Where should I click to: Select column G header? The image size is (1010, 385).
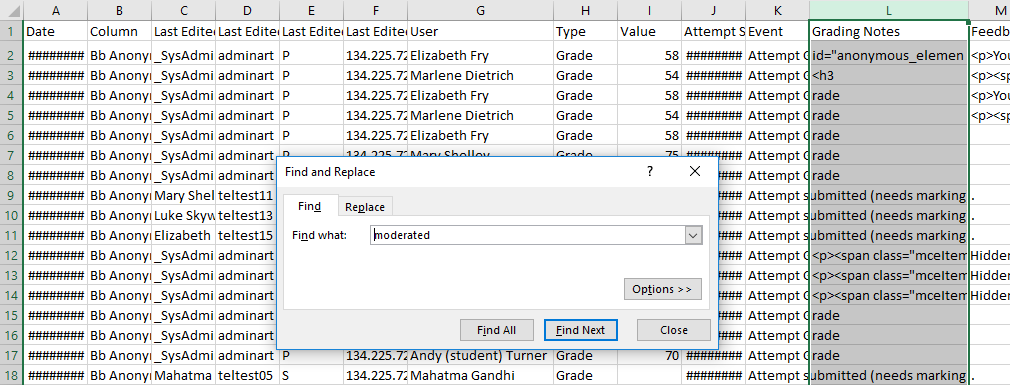coord(481,10)
